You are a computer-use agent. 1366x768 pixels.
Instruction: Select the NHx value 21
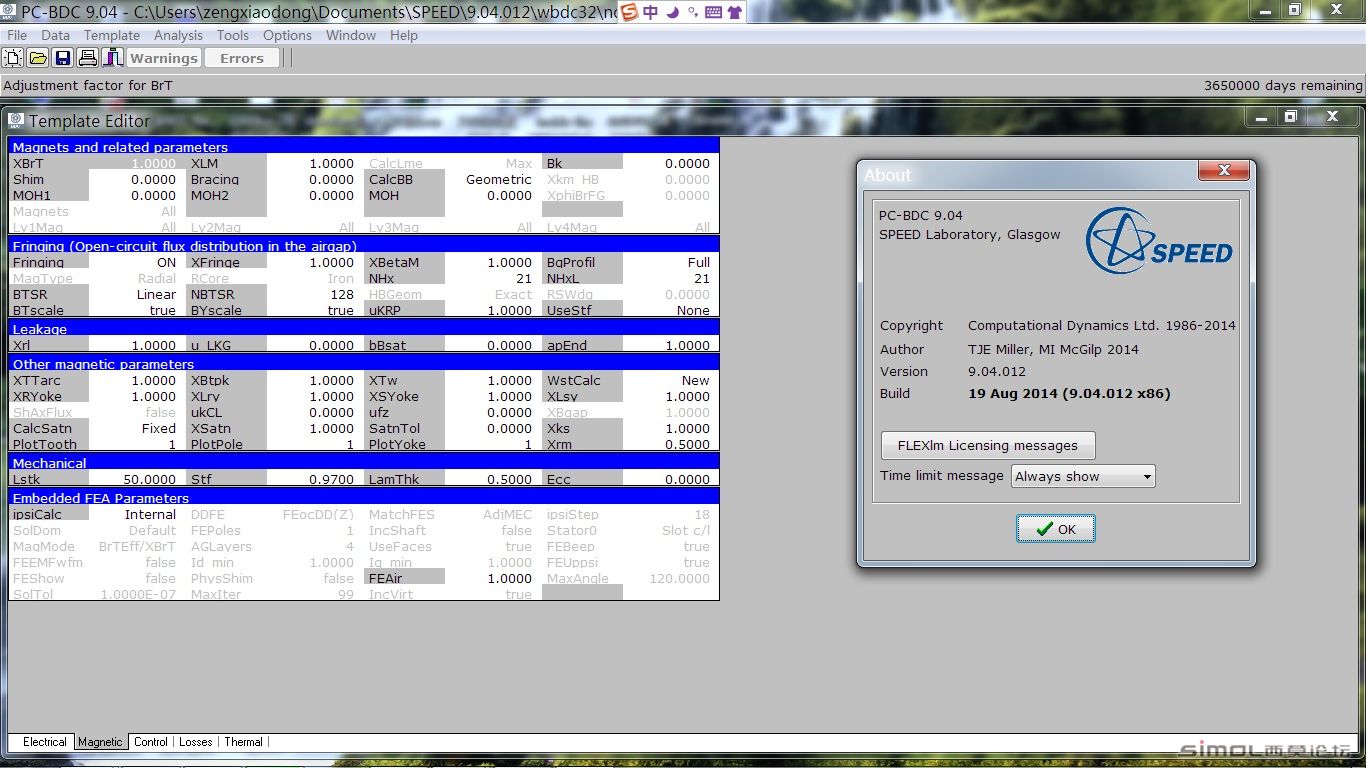(x=489, y=278)
